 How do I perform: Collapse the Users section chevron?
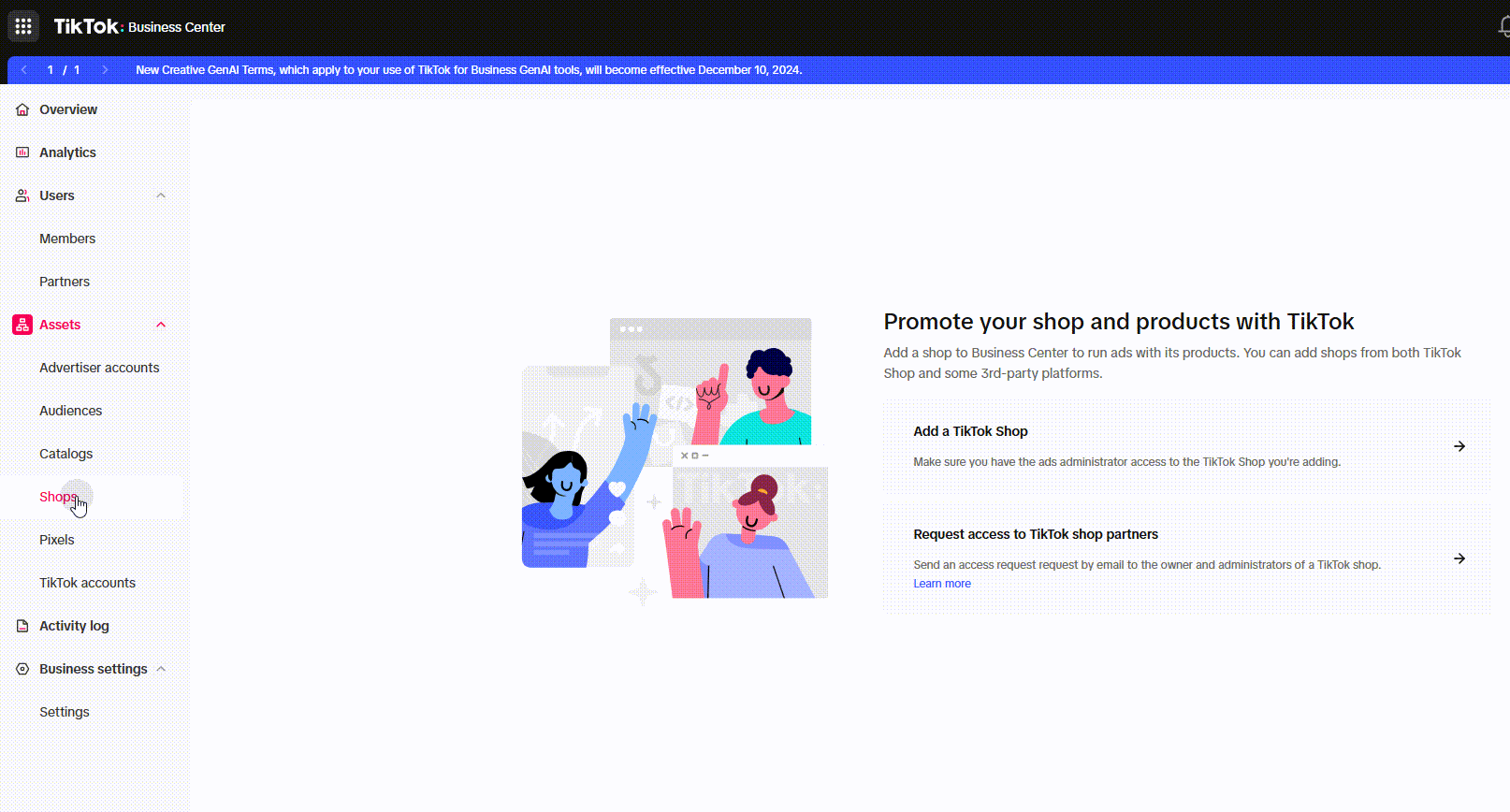[161, 196]
